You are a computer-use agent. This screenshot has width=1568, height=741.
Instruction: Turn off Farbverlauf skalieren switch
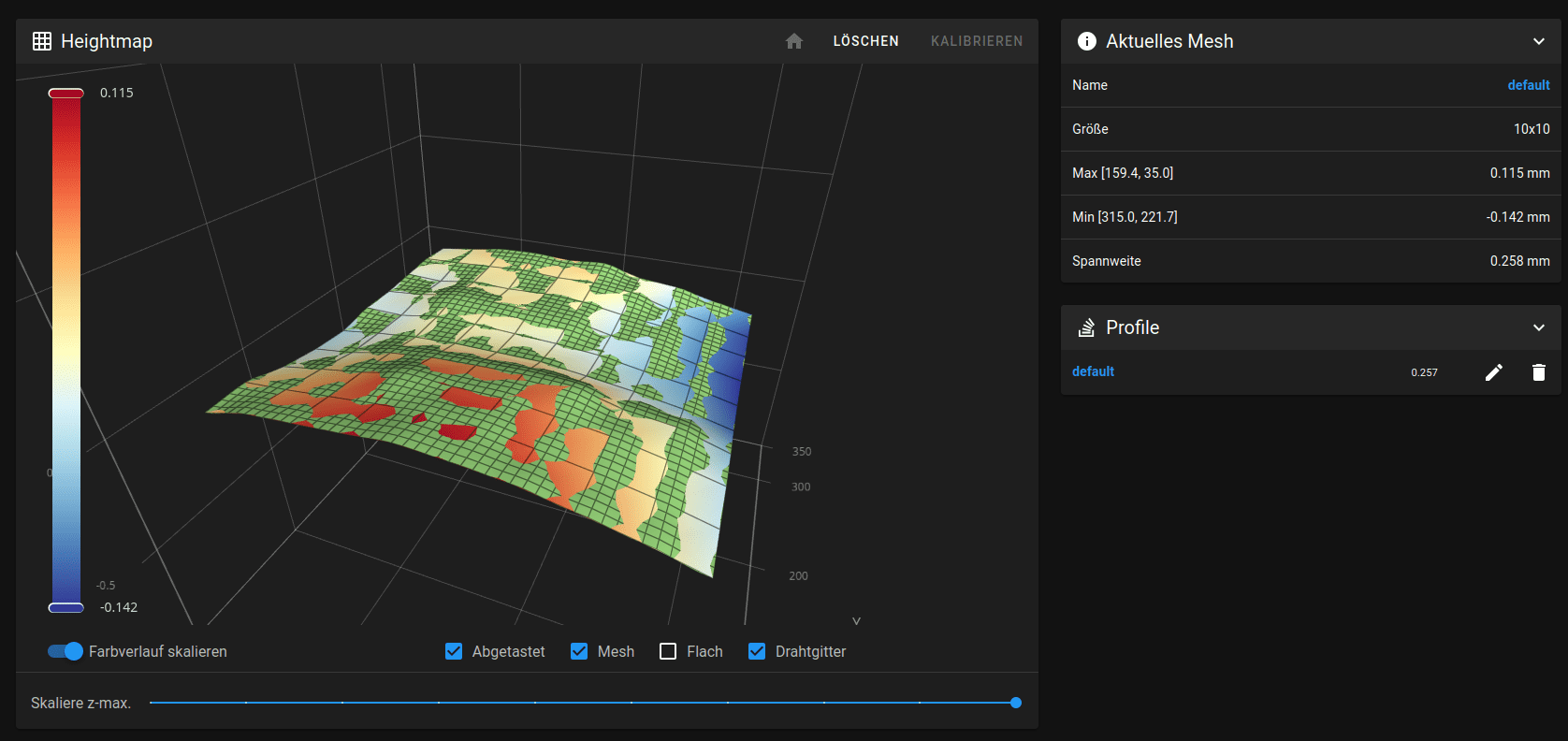coord(65,651)
